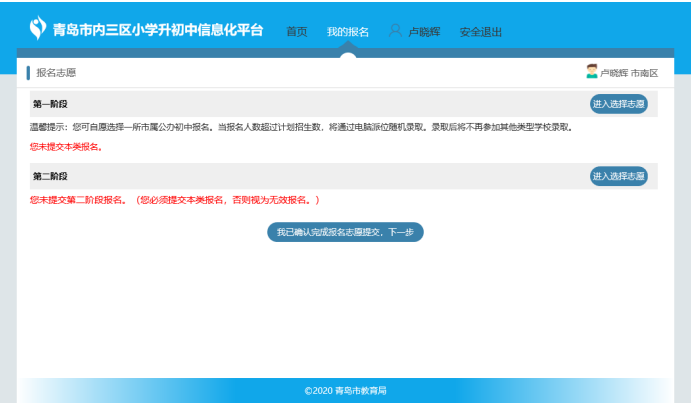This screenshot has height=408, width=691.
Task: Go to the 首页 navigation item
Action: tap(297, 32)
